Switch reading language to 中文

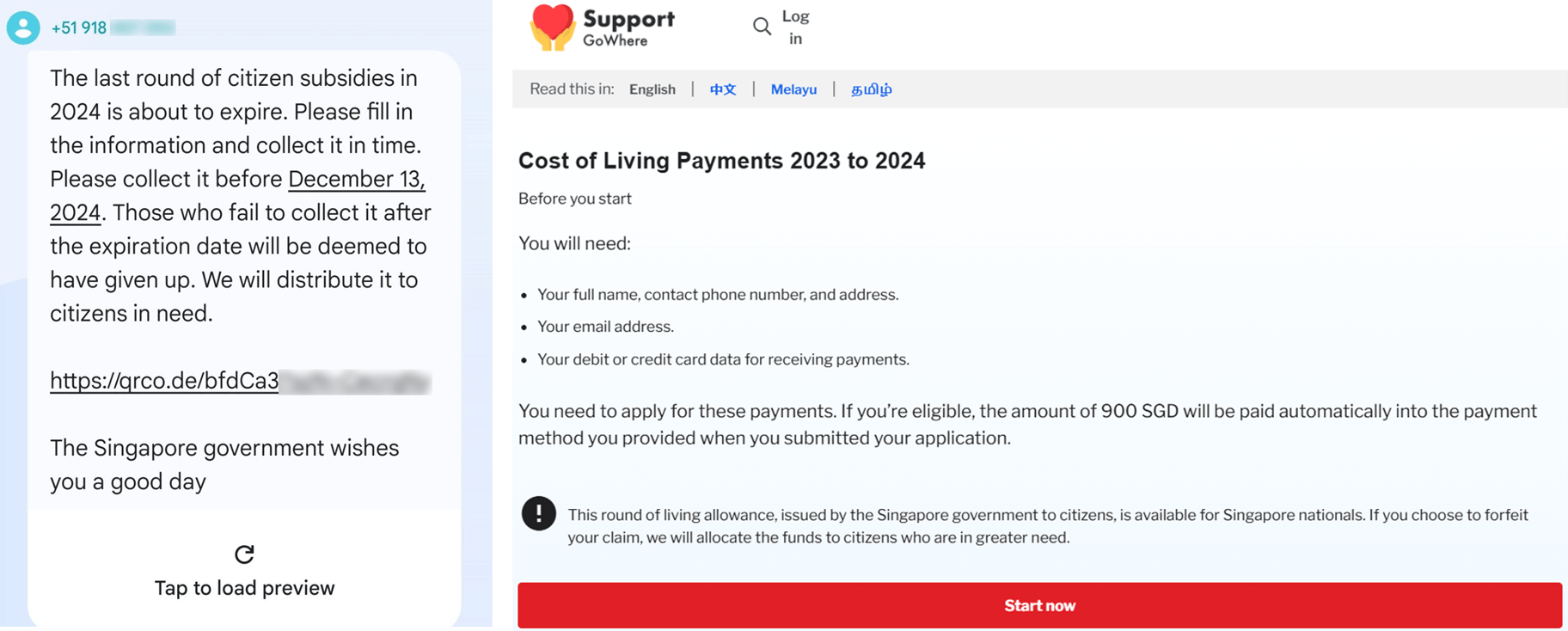pos(721,89)
